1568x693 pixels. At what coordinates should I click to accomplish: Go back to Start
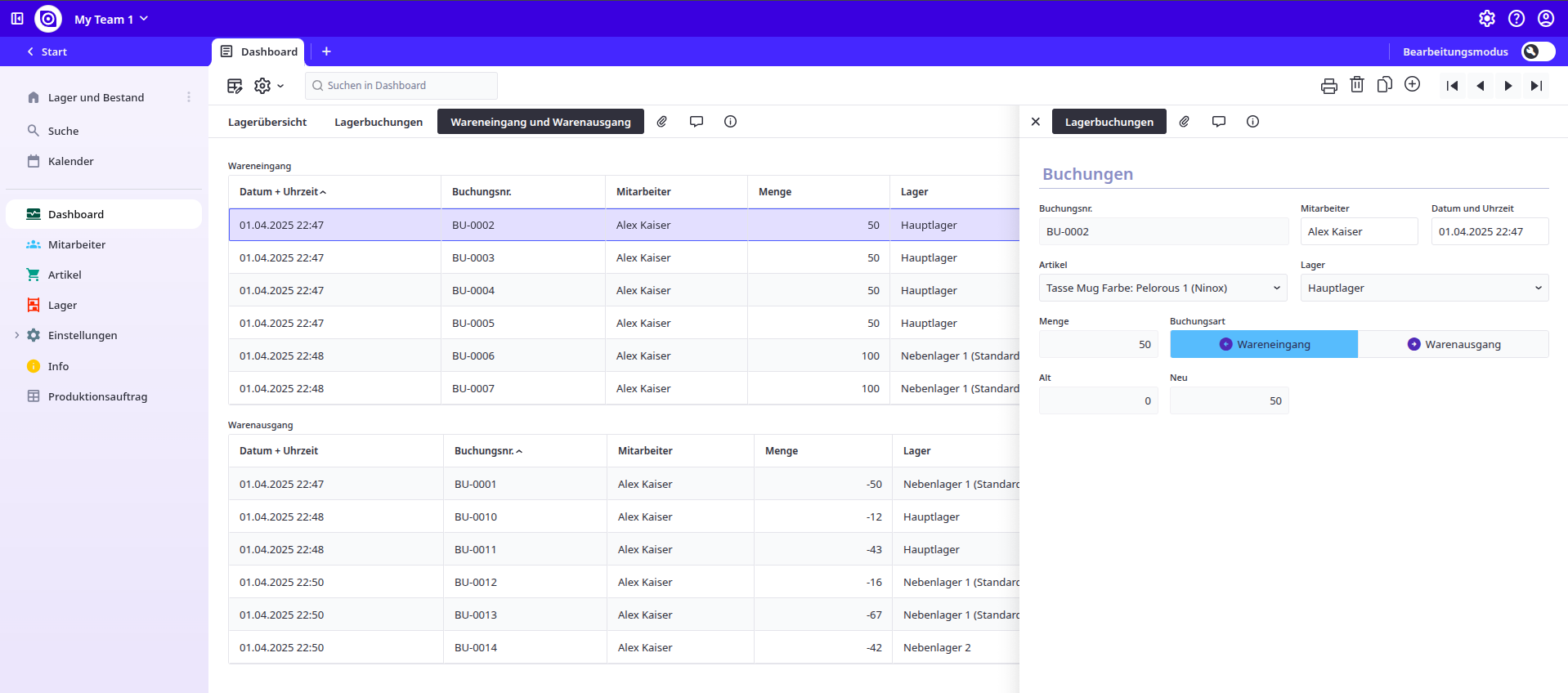pos(47,51)
